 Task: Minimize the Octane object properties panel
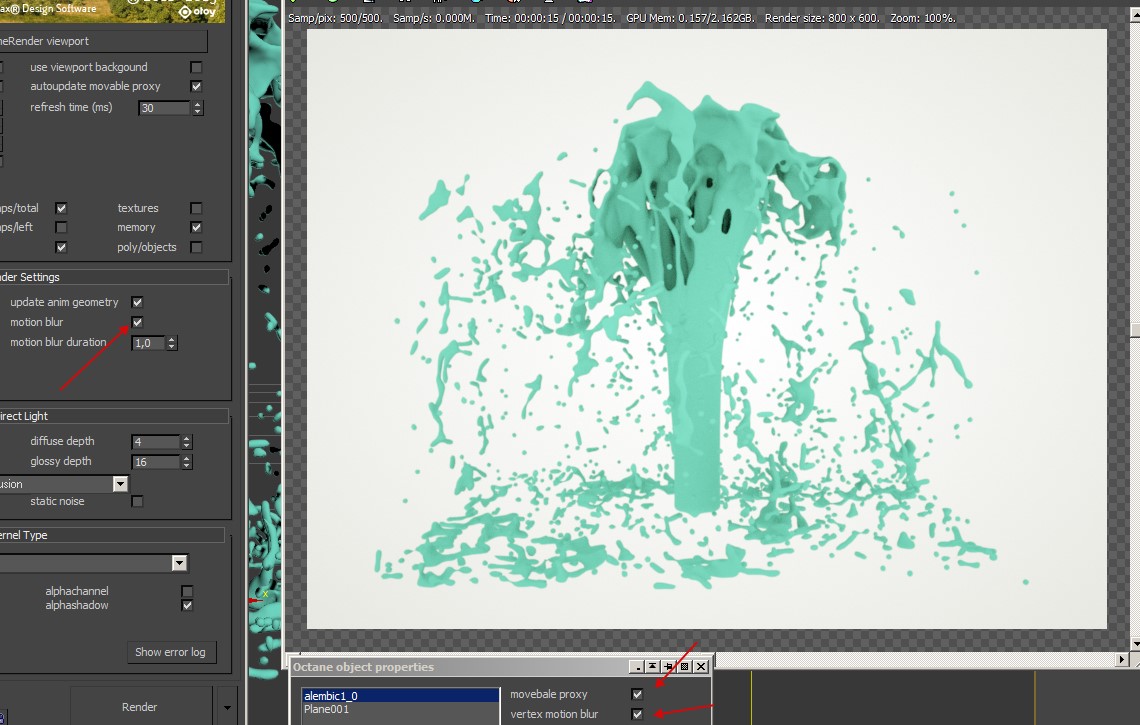click(637, 667)
